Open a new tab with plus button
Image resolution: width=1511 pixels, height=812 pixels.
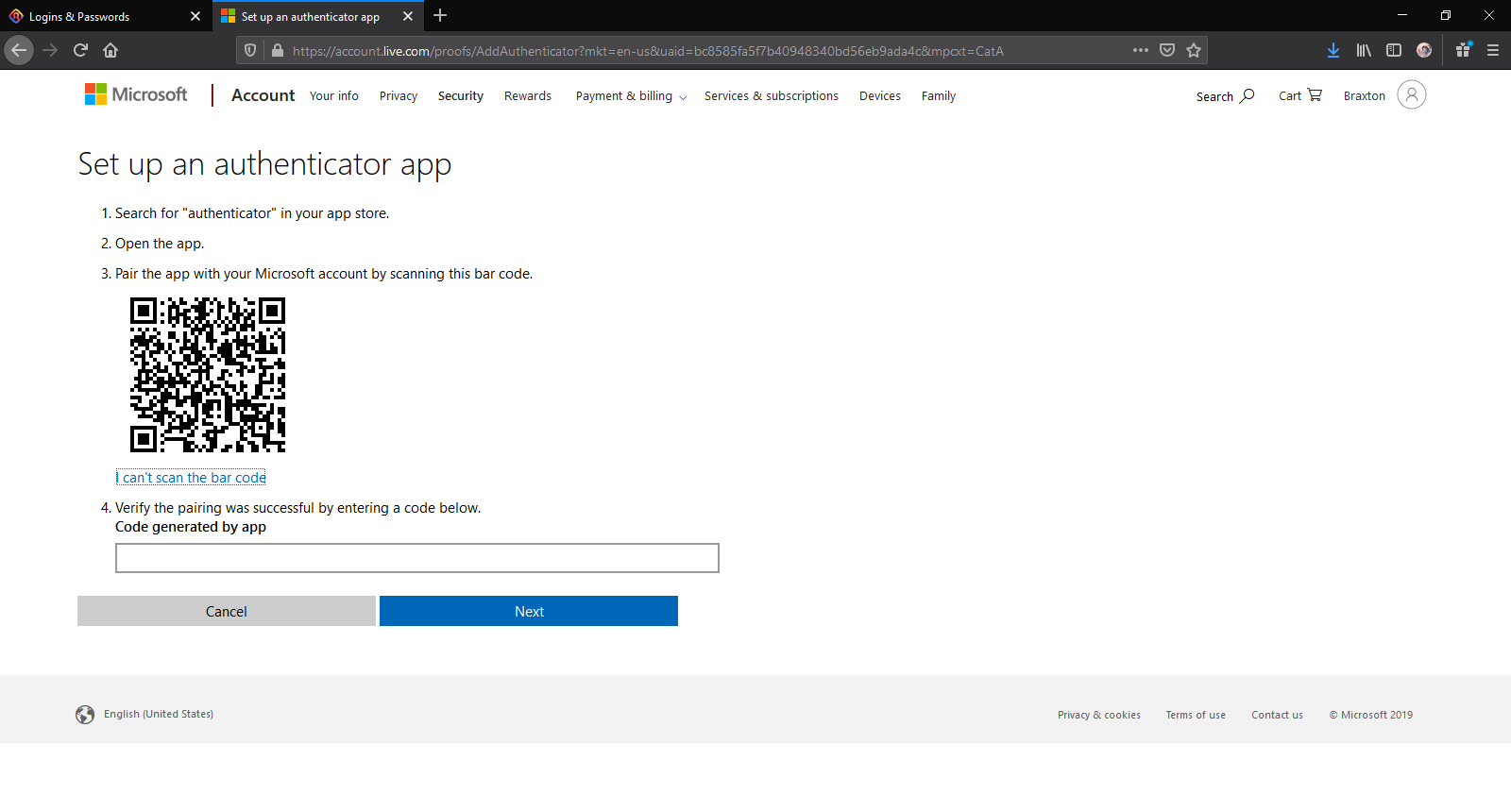click(440, 15)
